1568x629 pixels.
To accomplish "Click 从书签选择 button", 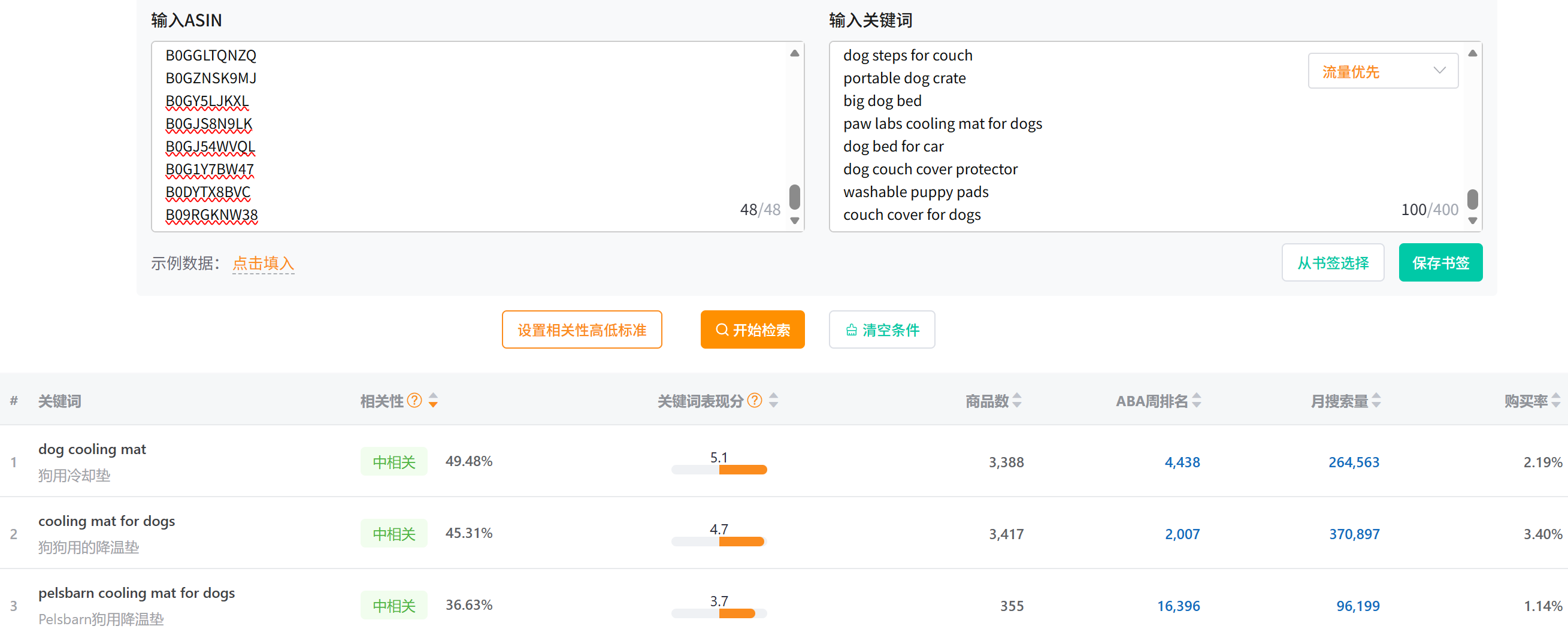I will [1333, 262].
